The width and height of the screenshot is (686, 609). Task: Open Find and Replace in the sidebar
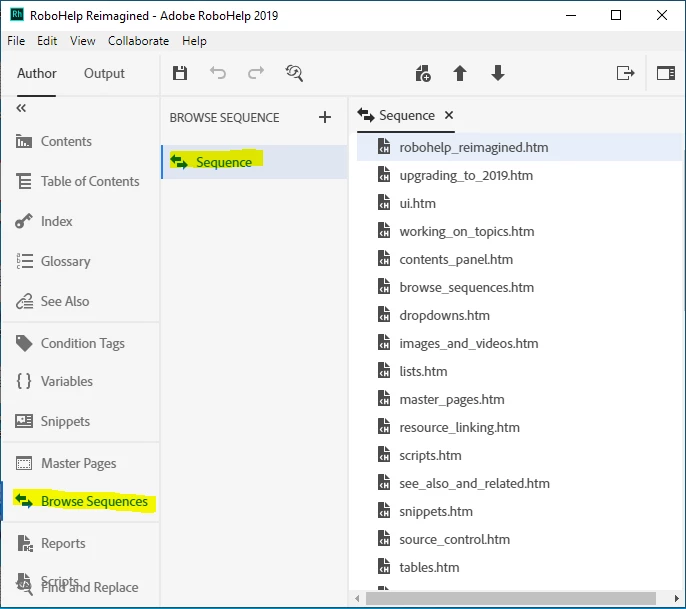pos(90,588)
